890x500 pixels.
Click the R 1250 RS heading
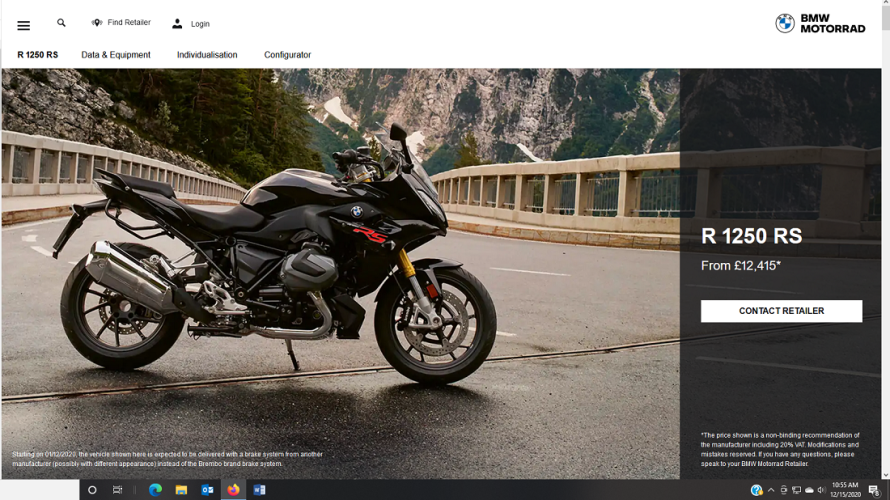click(752, 236)
